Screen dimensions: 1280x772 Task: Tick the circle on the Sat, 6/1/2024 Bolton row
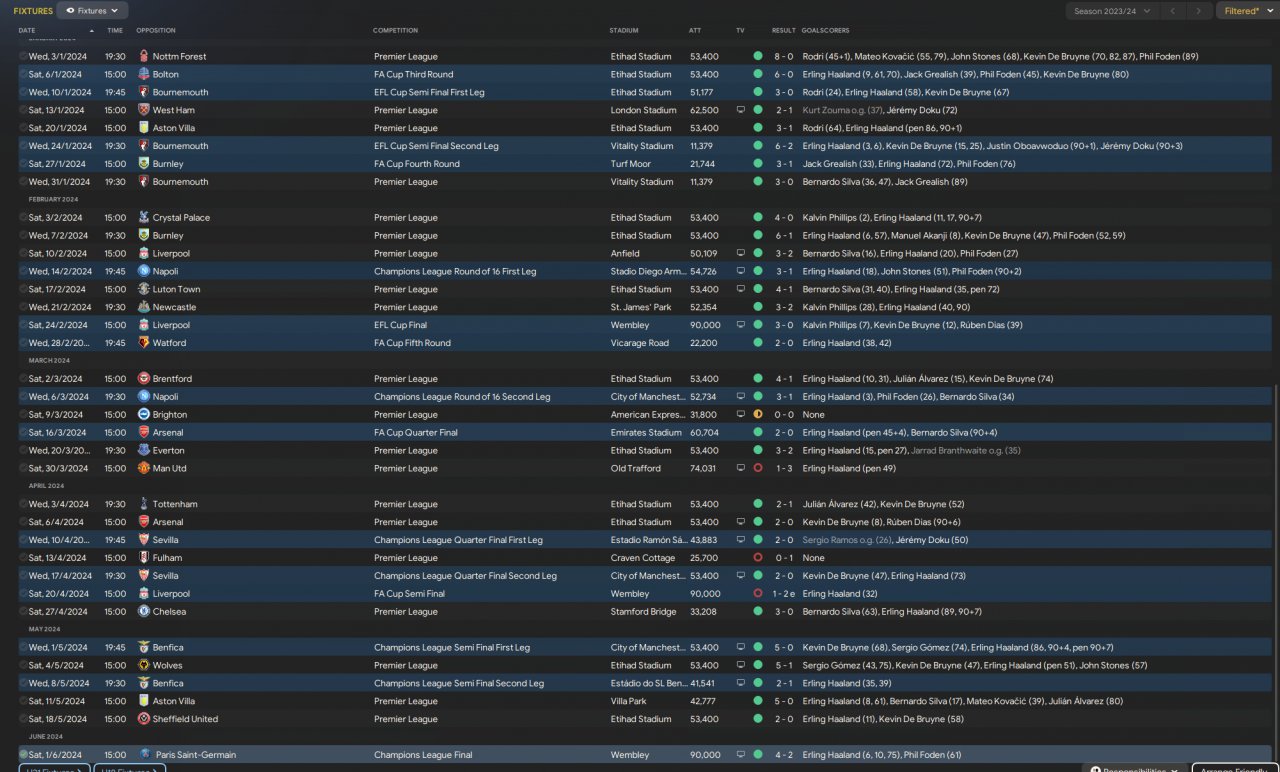point(23,75)
